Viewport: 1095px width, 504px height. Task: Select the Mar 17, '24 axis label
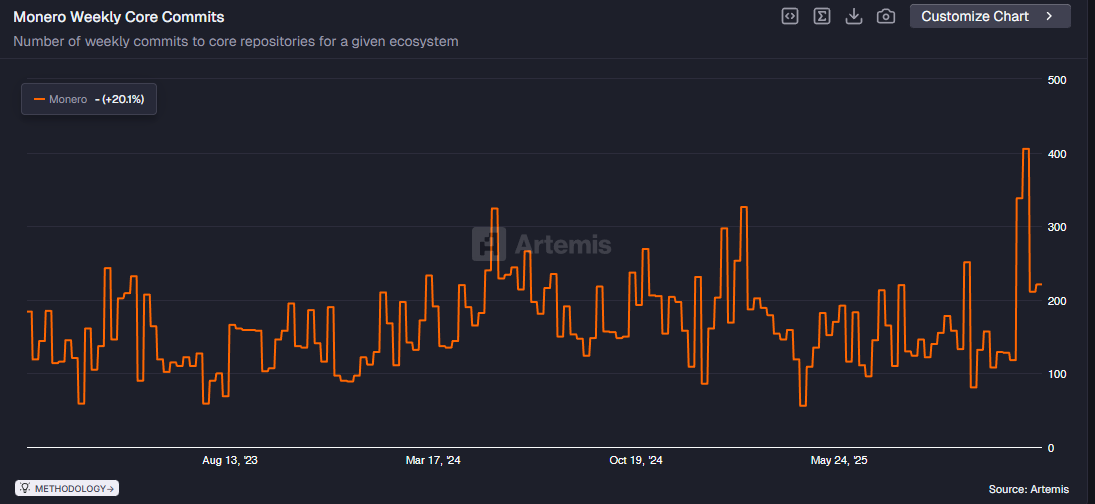click(433, 461)
